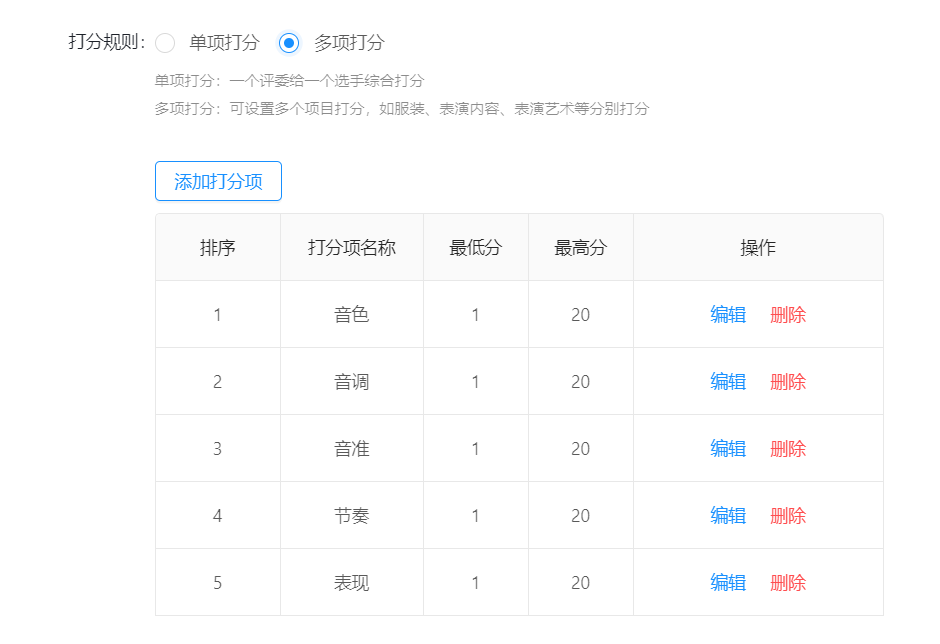Edit the 表现 scoring item
Image resolution: width=940 pixels, height=644 pixels.
[728, 583]
